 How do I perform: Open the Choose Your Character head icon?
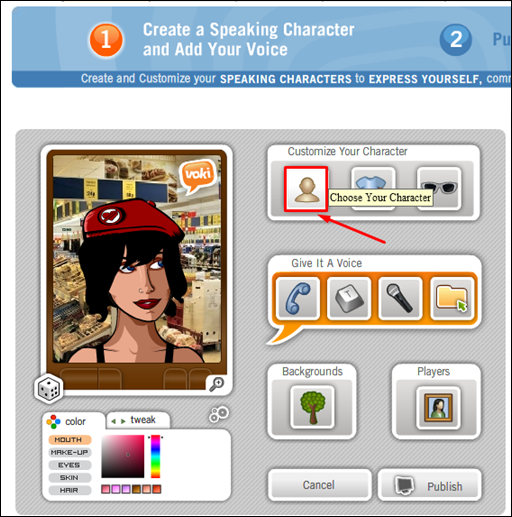[x=306, y=189]
